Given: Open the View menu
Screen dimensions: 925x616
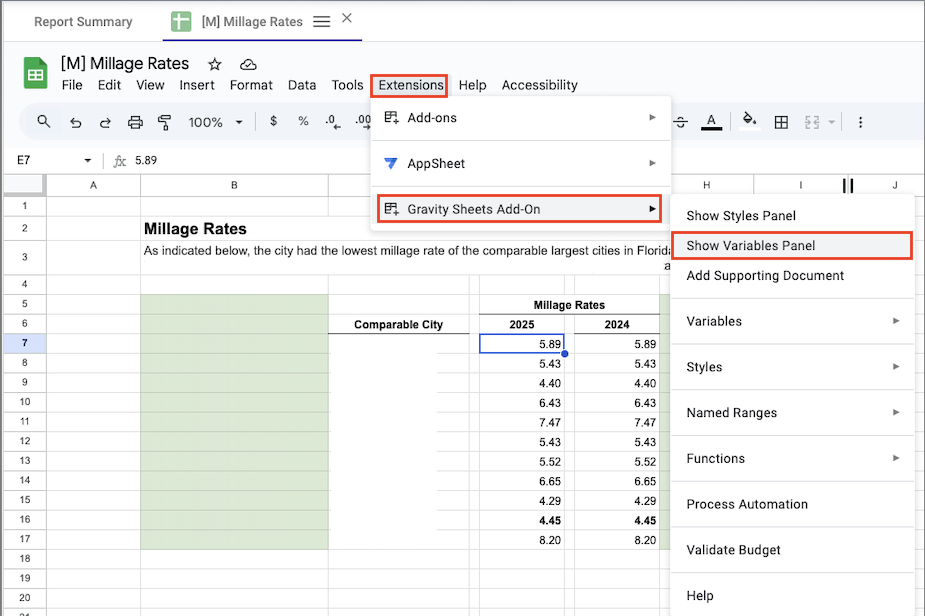Looking at the screenshot, I should [x=150, y=85].
